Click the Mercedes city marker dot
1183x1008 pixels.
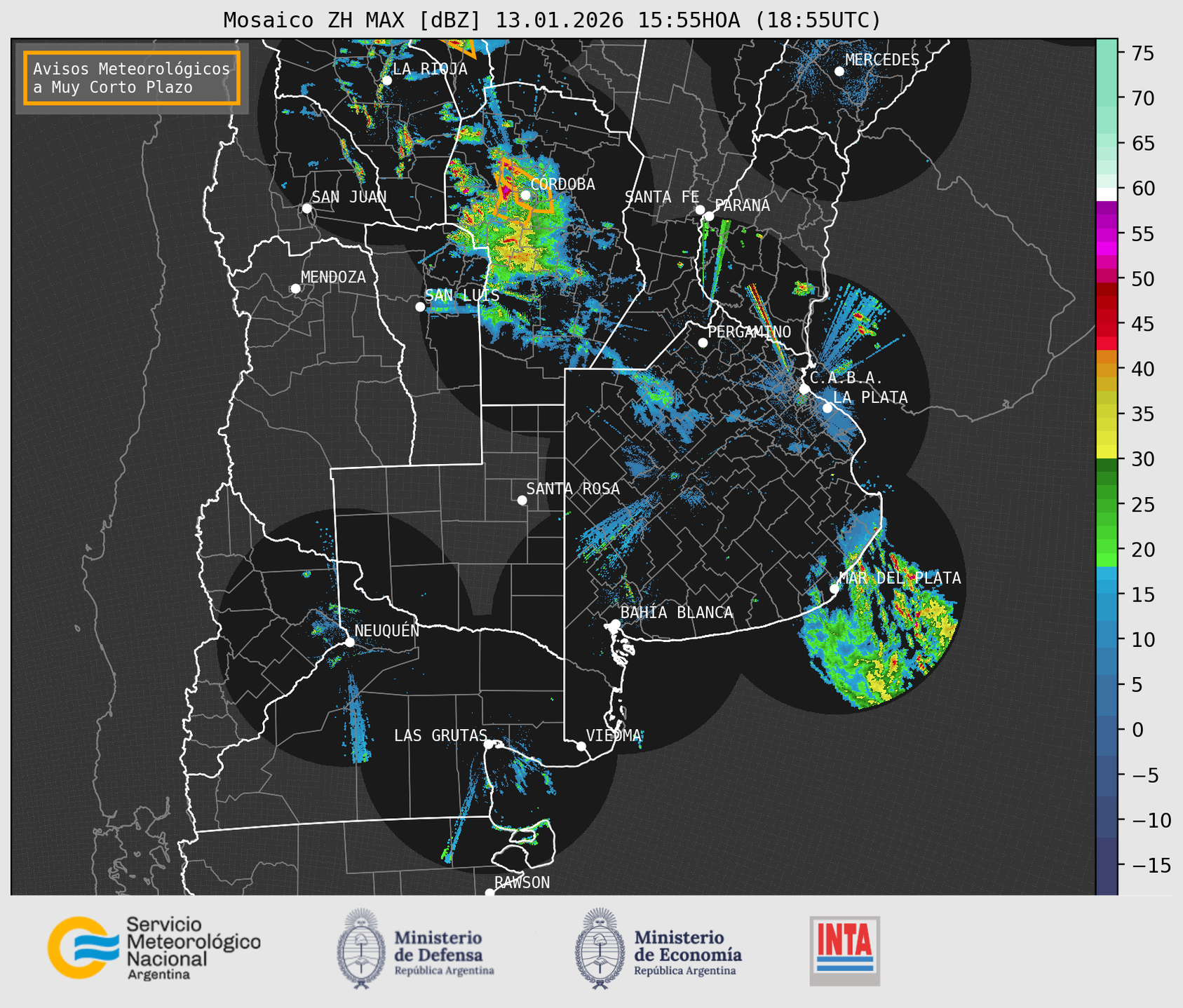(x=839, y=71)
